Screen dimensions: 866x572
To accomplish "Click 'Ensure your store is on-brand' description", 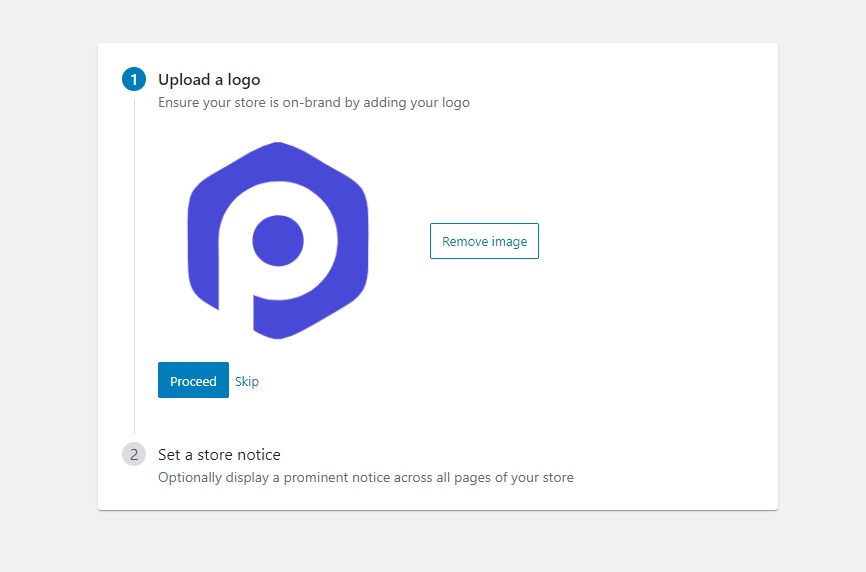I will tap(314, 103).
